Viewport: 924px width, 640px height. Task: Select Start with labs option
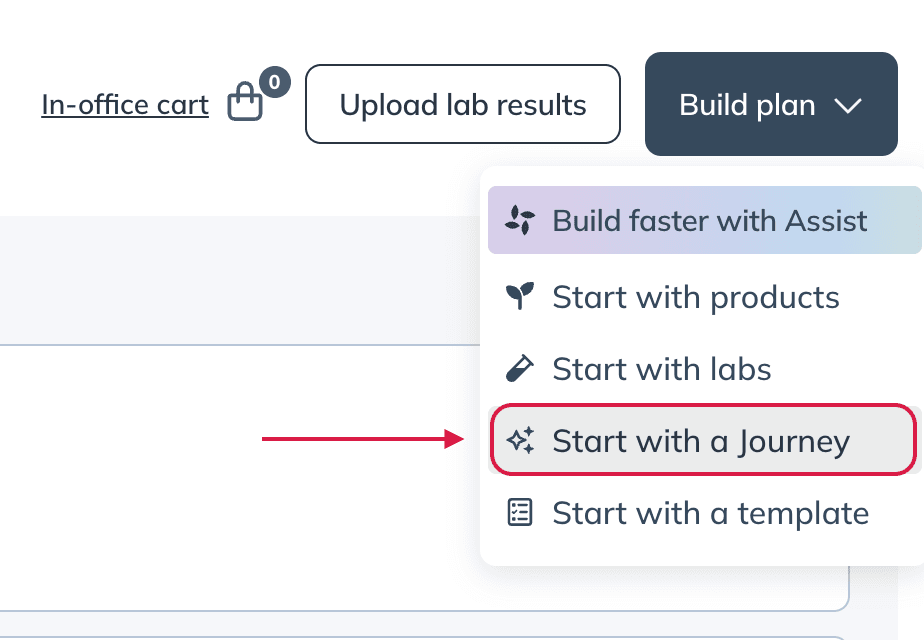click(x=704, y=369)
